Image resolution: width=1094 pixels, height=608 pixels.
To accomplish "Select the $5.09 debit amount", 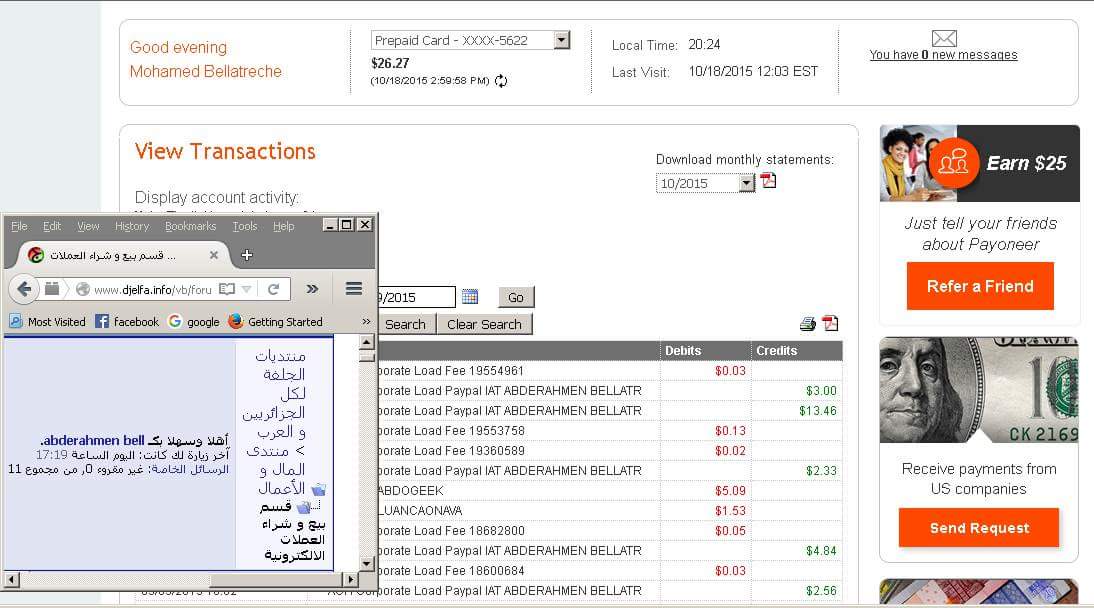I will coord(730,491).
